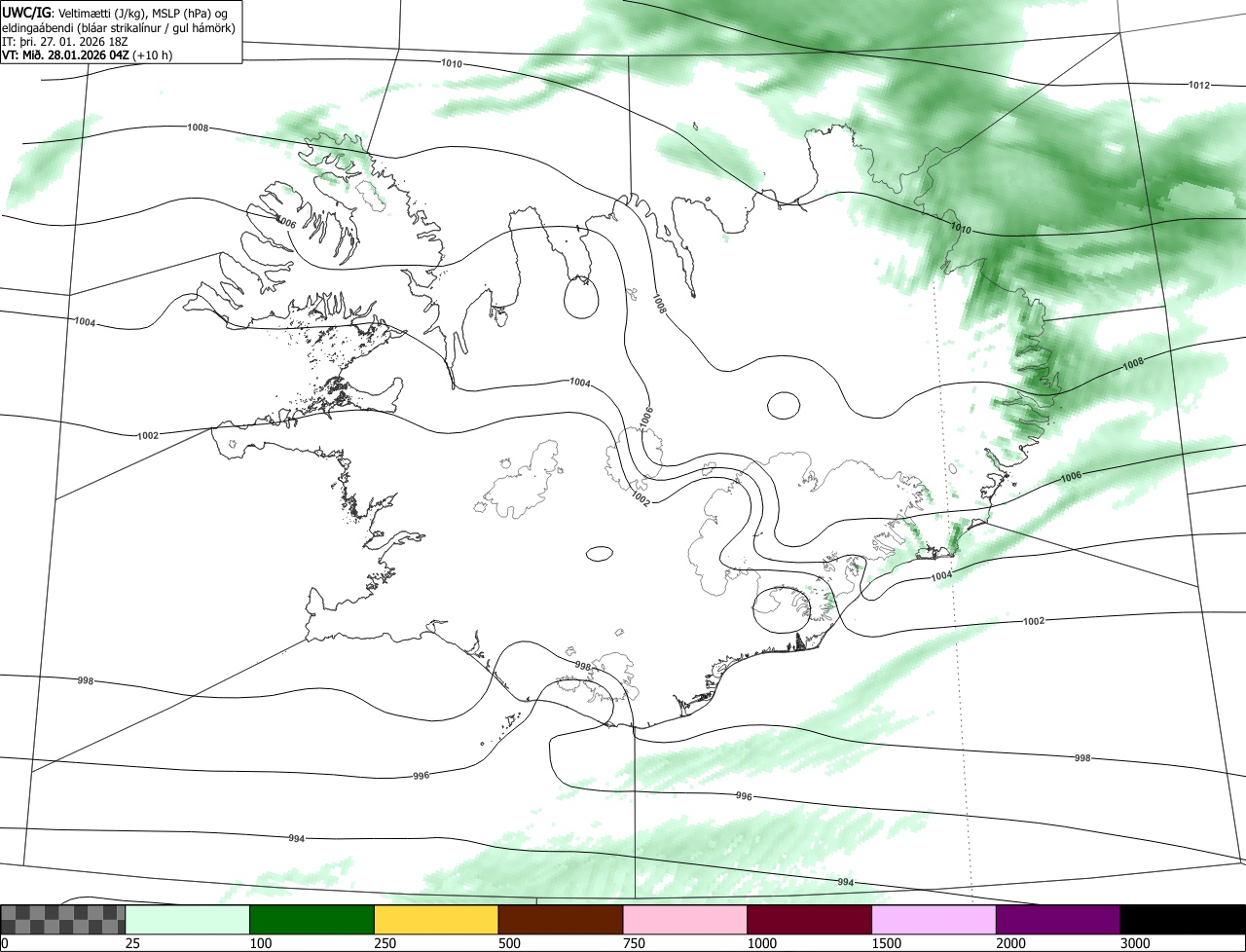Select the brown 500–750 legend swatch
The height and width of the screenshot is (952, 1246).
[561, 920]
